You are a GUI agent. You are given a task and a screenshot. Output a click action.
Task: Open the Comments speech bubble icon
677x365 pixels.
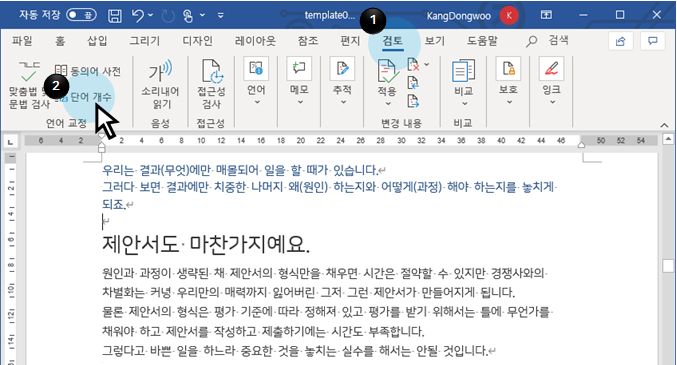[652, 41]
